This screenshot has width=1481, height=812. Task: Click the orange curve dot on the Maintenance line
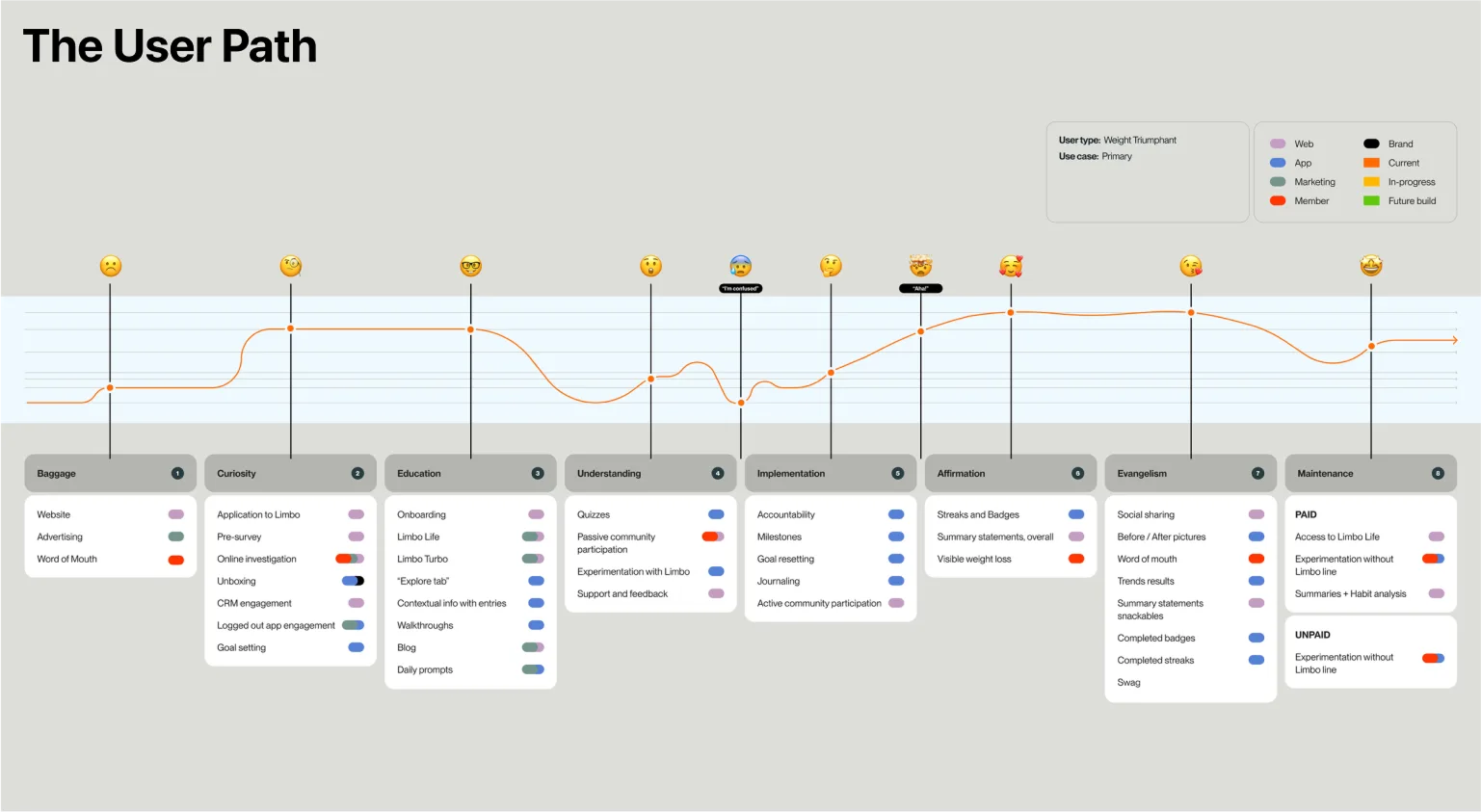1371,346
